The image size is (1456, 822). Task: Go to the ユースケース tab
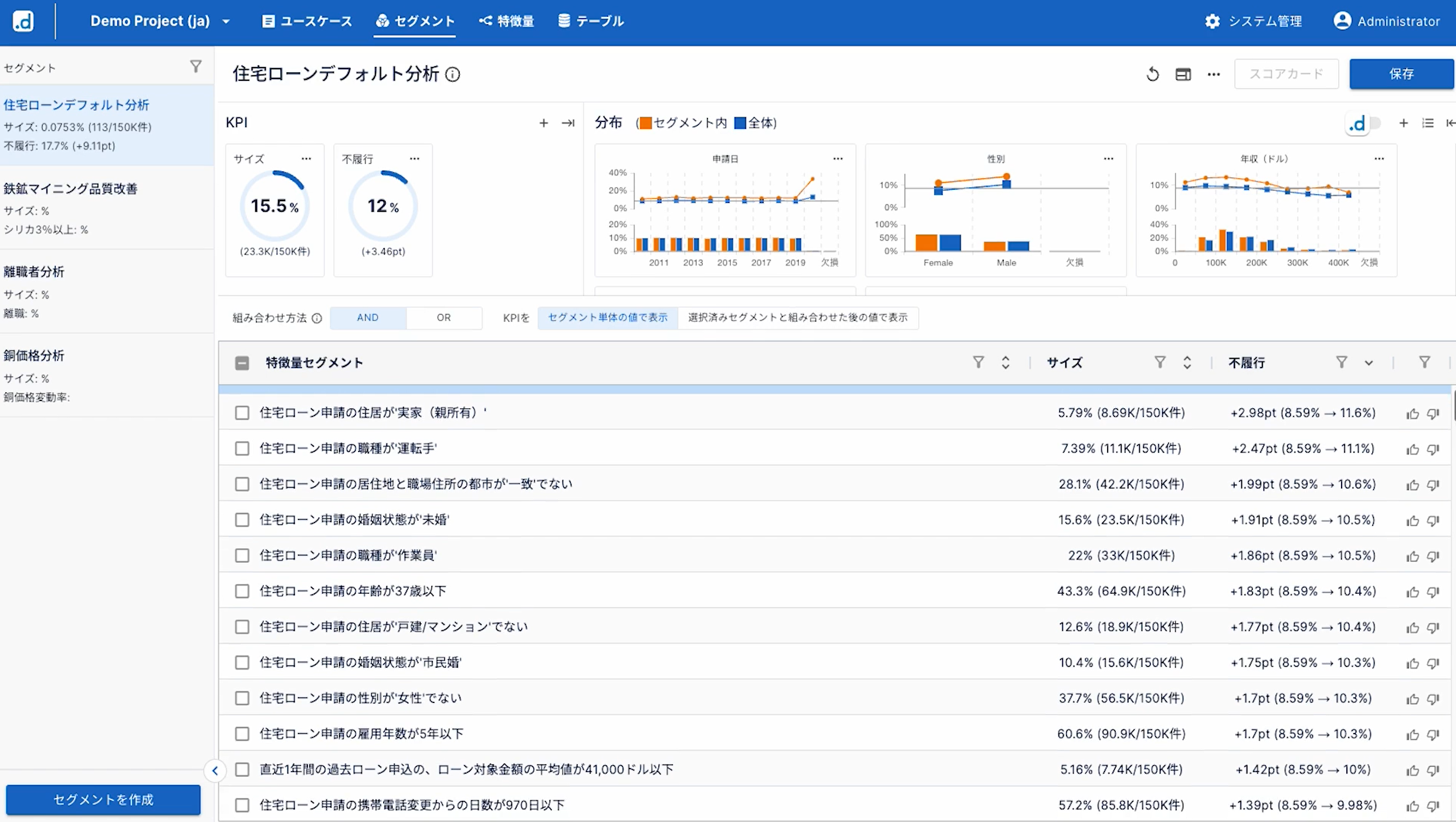coord(307,22)
